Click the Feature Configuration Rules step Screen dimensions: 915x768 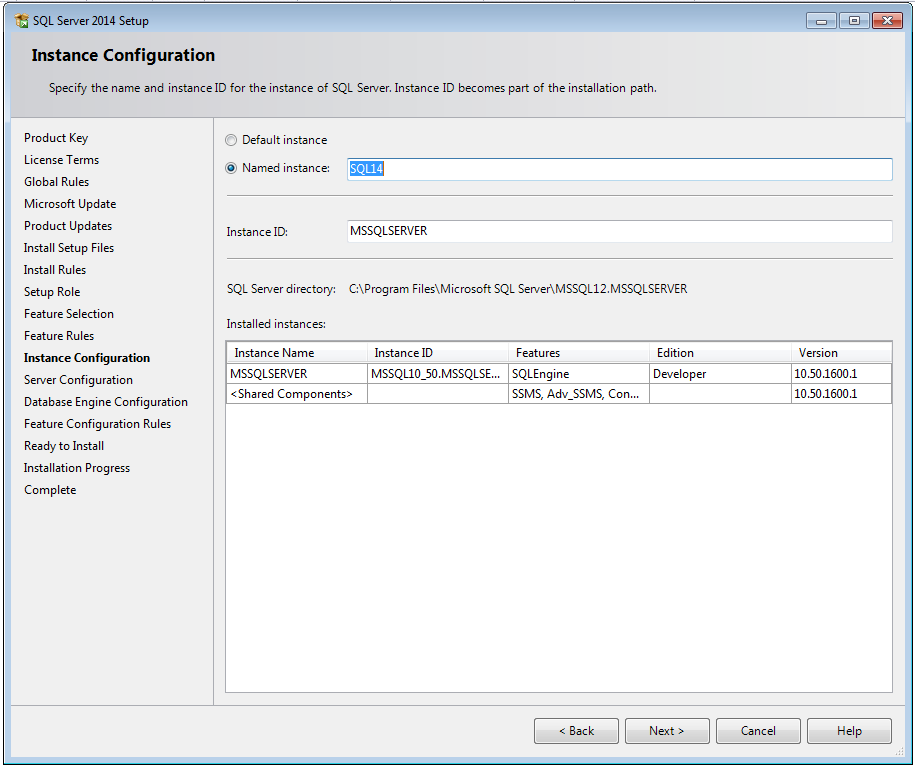tap(97, 424)
